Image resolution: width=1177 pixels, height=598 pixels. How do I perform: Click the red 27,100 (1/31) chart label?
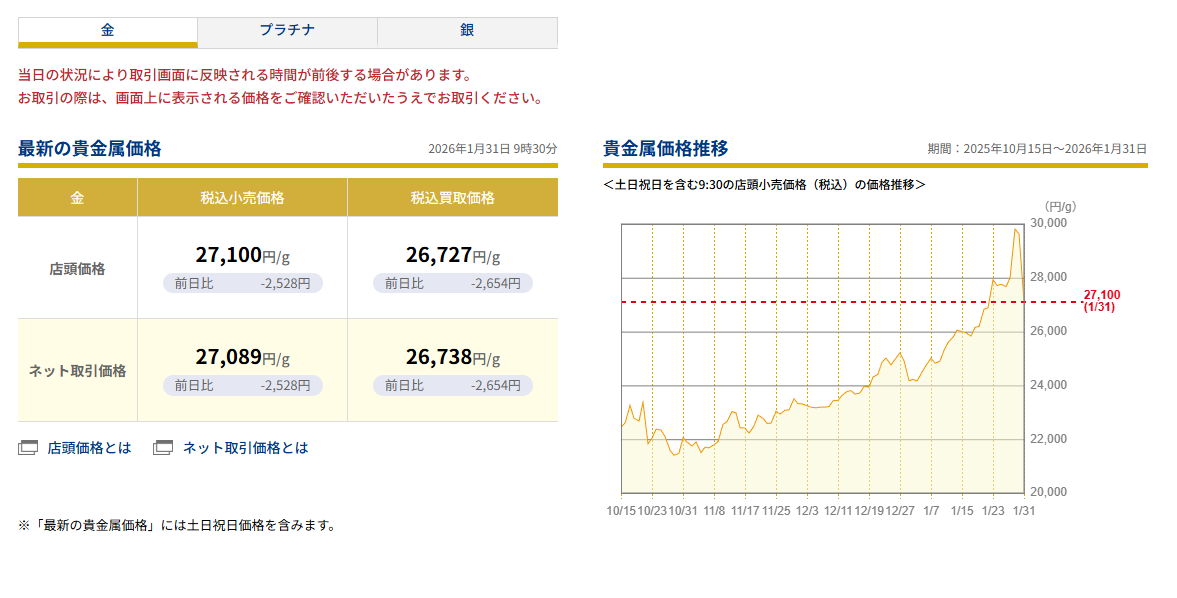pyautogui.click(x=1100, y=300)
